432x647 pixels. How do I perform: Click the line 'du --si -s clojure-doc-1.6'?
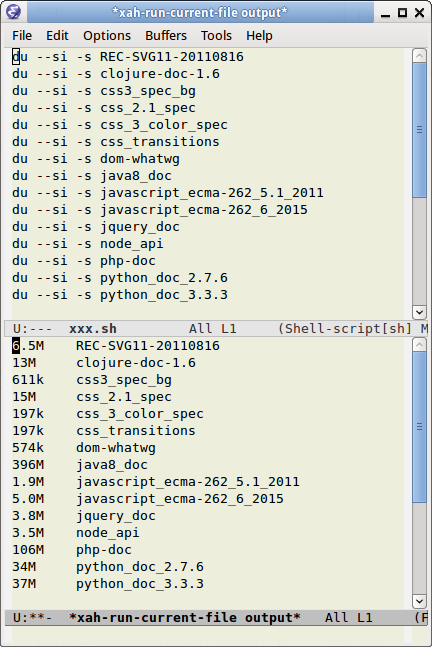tap(116, 74)
